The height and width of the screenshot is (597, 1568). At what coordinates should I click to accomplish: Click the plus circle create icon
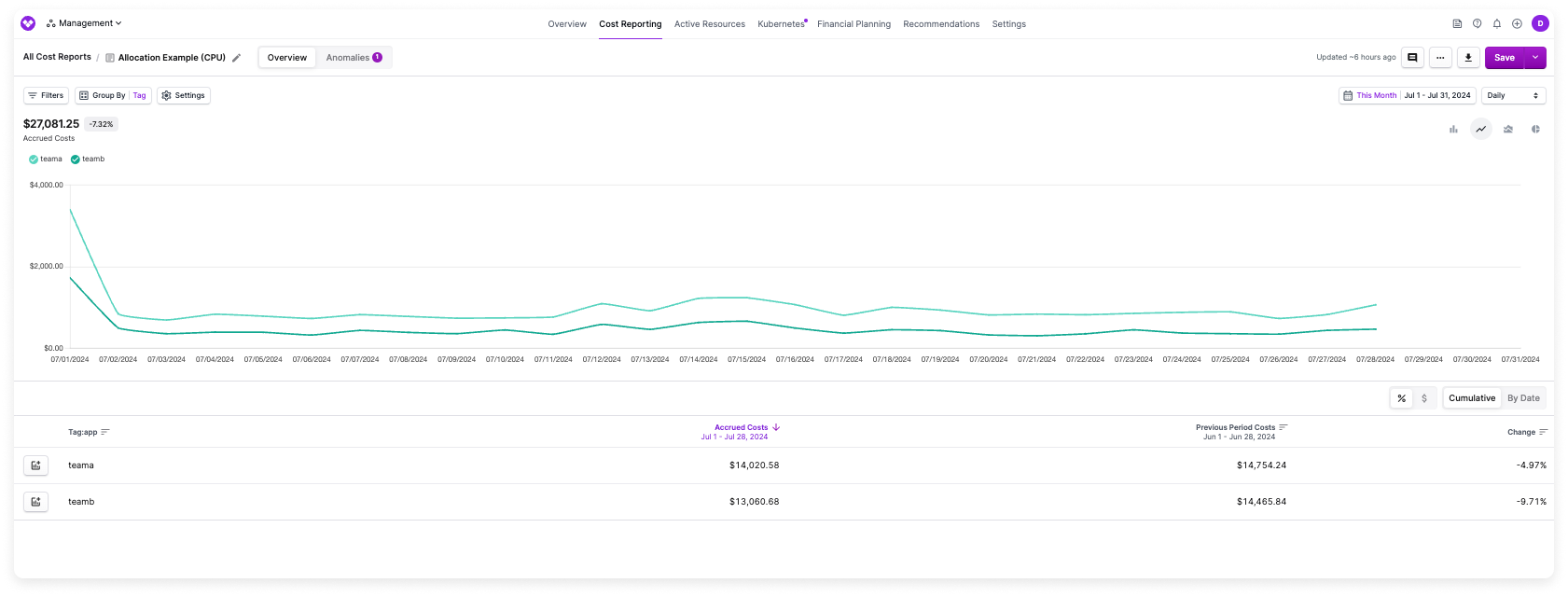coord(1517,23)
